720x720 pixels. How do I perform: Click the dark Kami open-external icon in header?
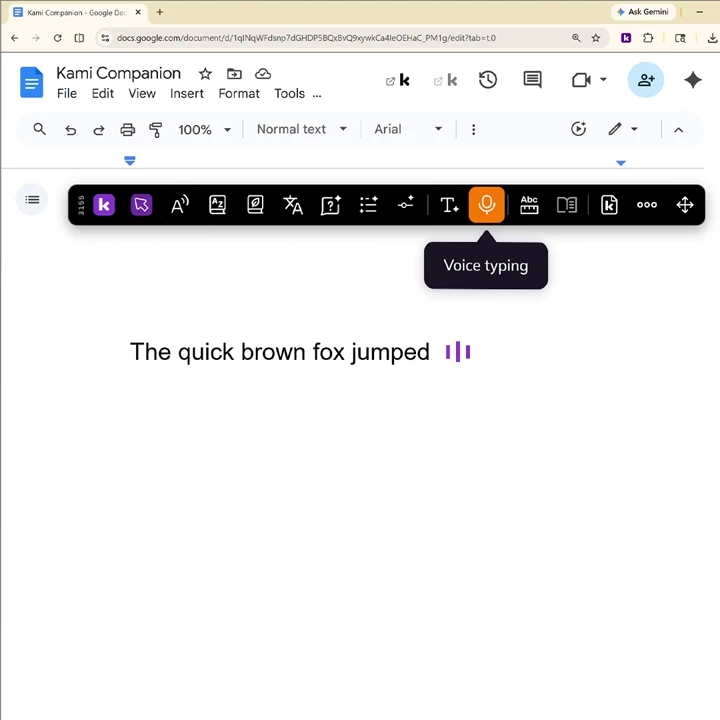tap(398, 80)
